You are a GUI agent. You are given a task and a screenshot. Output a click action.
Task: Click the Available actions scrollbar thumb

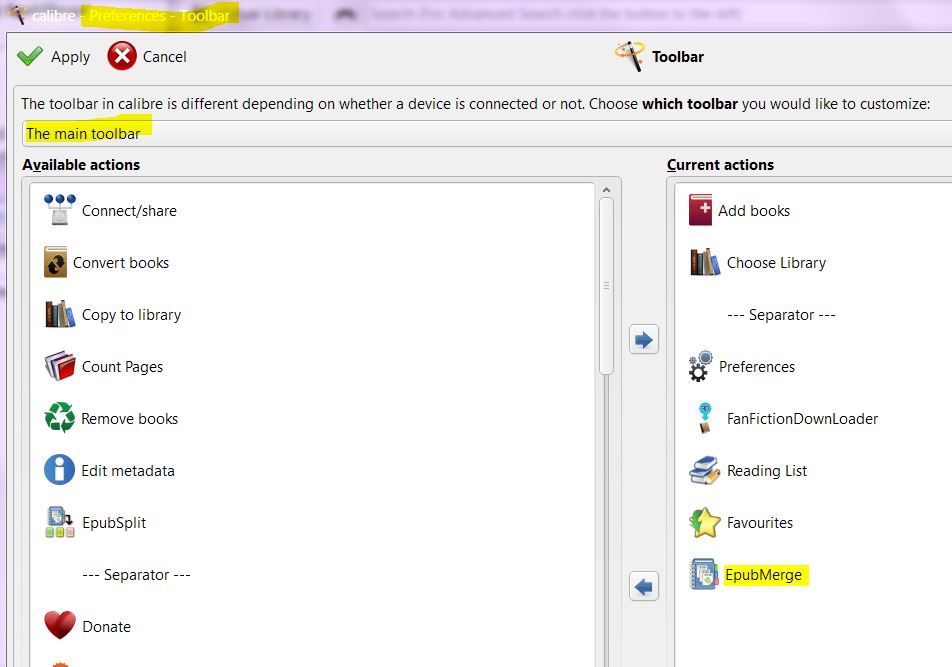(x=606, y=285)
